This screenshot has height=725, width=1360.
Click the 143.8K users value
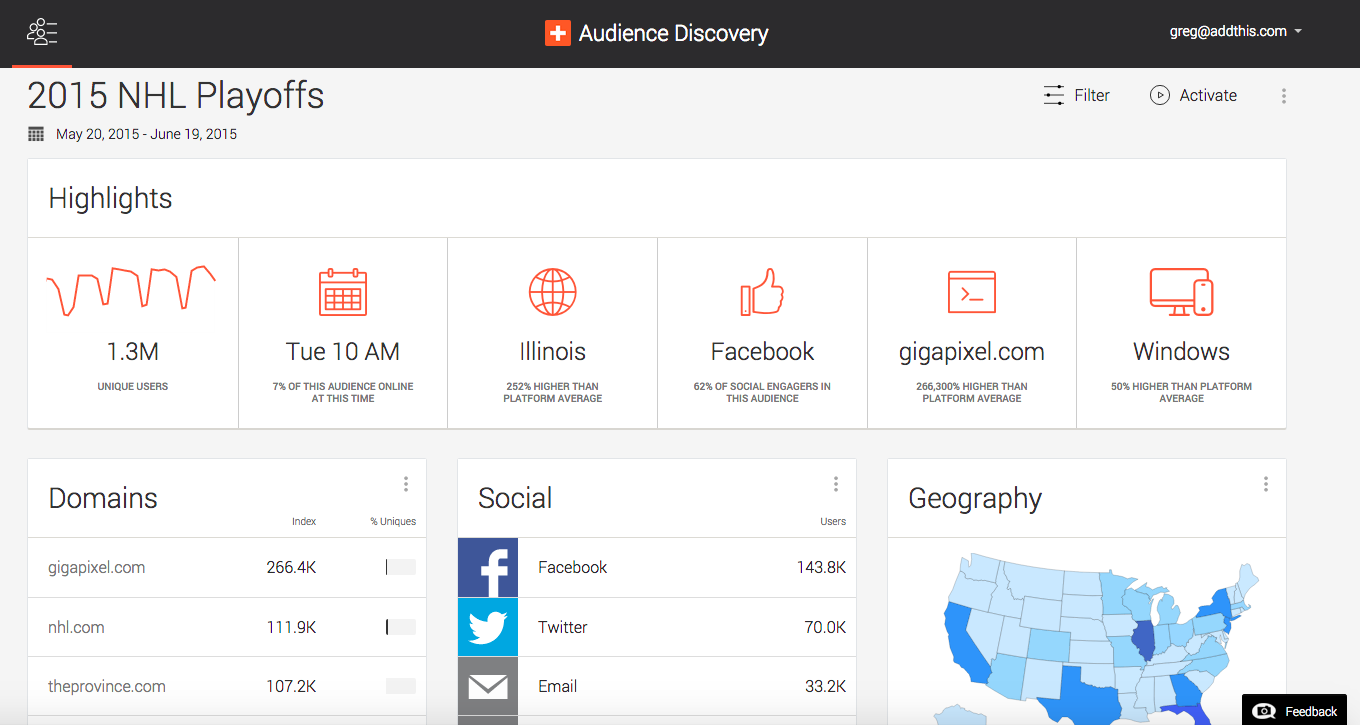pyautogui.click(x=821, y=567)
